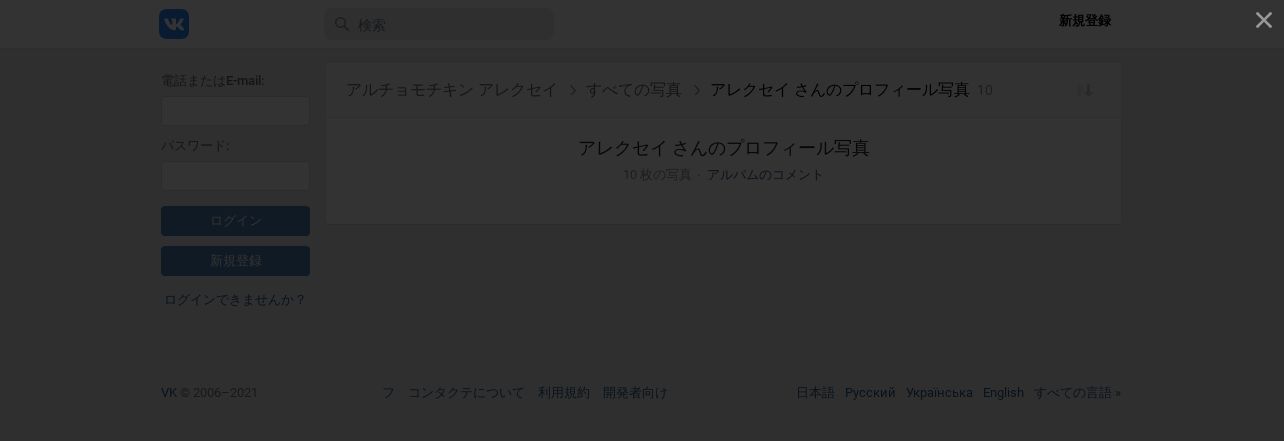Switch language to English

[x=1003, y=393]
